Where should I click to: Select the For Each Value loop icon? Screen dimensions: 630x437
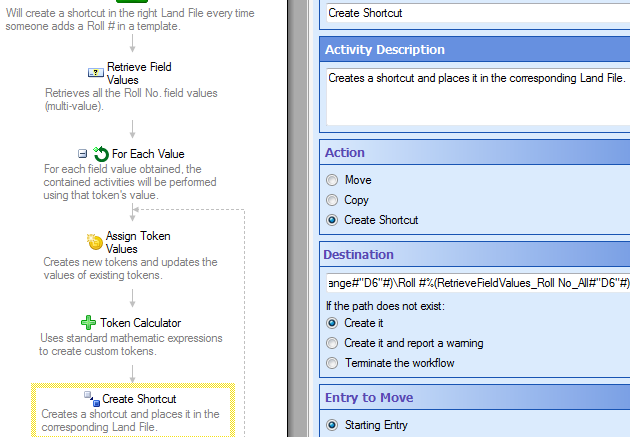point(101,154)
